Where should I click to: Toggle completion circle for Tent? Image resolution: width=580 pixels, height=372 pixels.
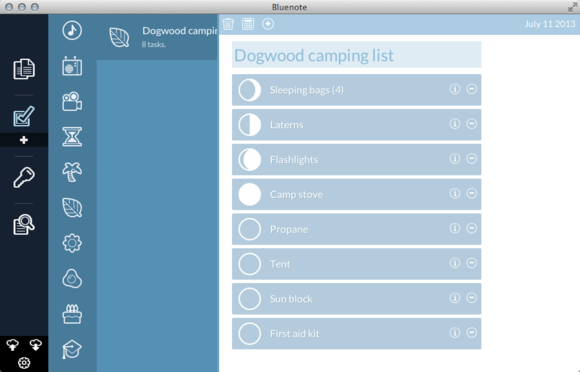[x=250, y=264]
